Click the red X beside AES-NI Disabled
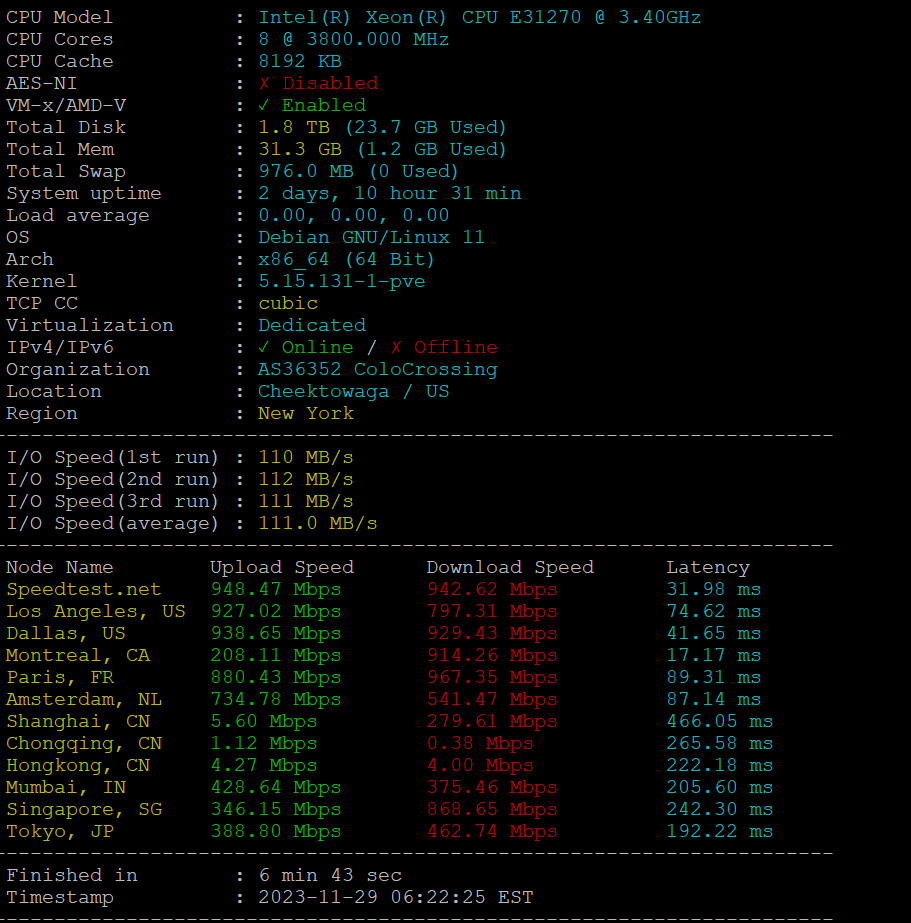Viewport: 911px width, 923px height. (x=265, y=84)
